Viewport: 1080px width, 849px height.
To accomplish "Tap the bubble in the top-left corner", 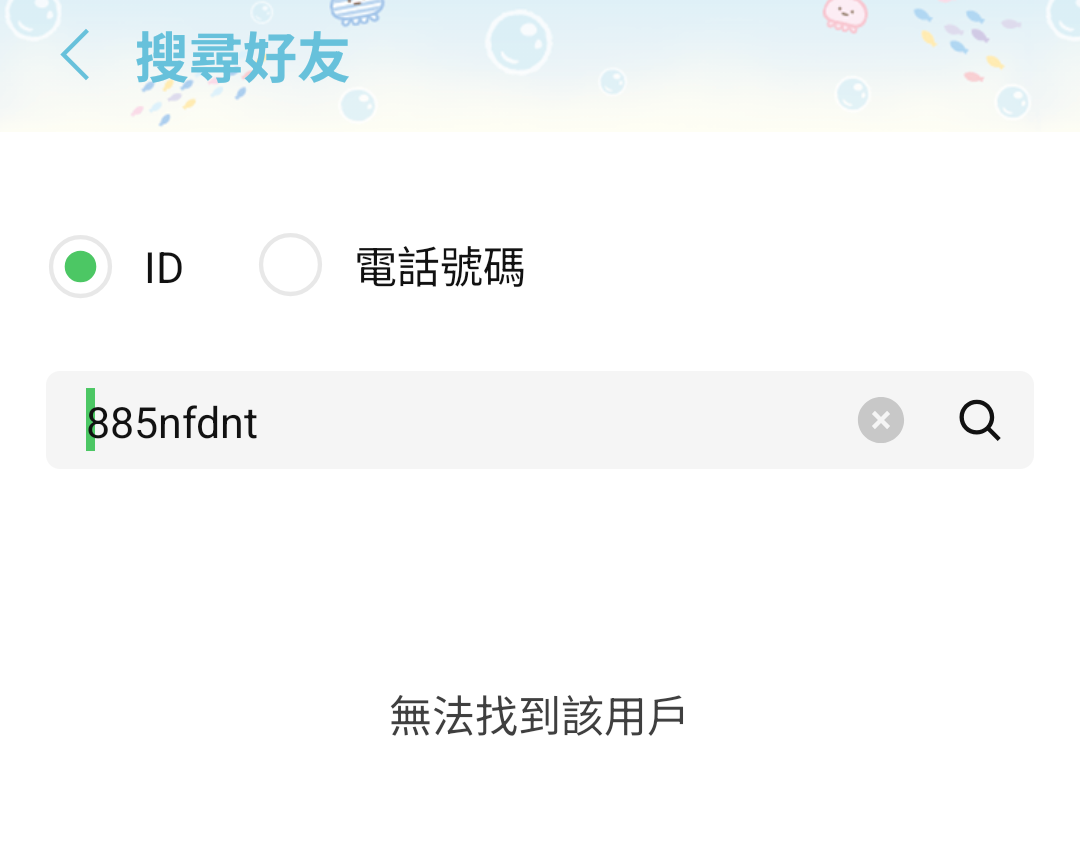I will click(32, 17).
